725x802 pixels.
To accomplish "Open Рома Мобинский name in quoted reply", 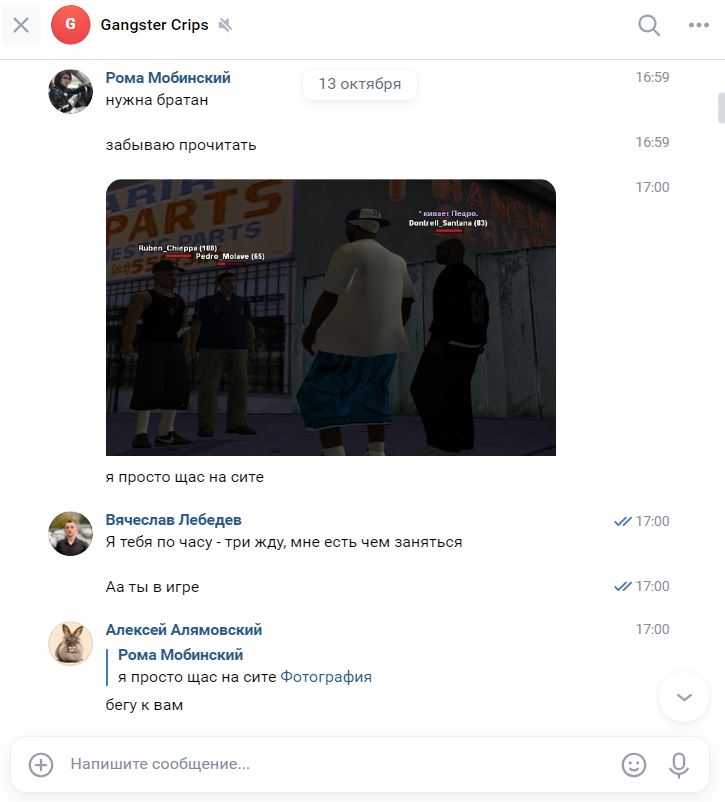I will [181, 655].
